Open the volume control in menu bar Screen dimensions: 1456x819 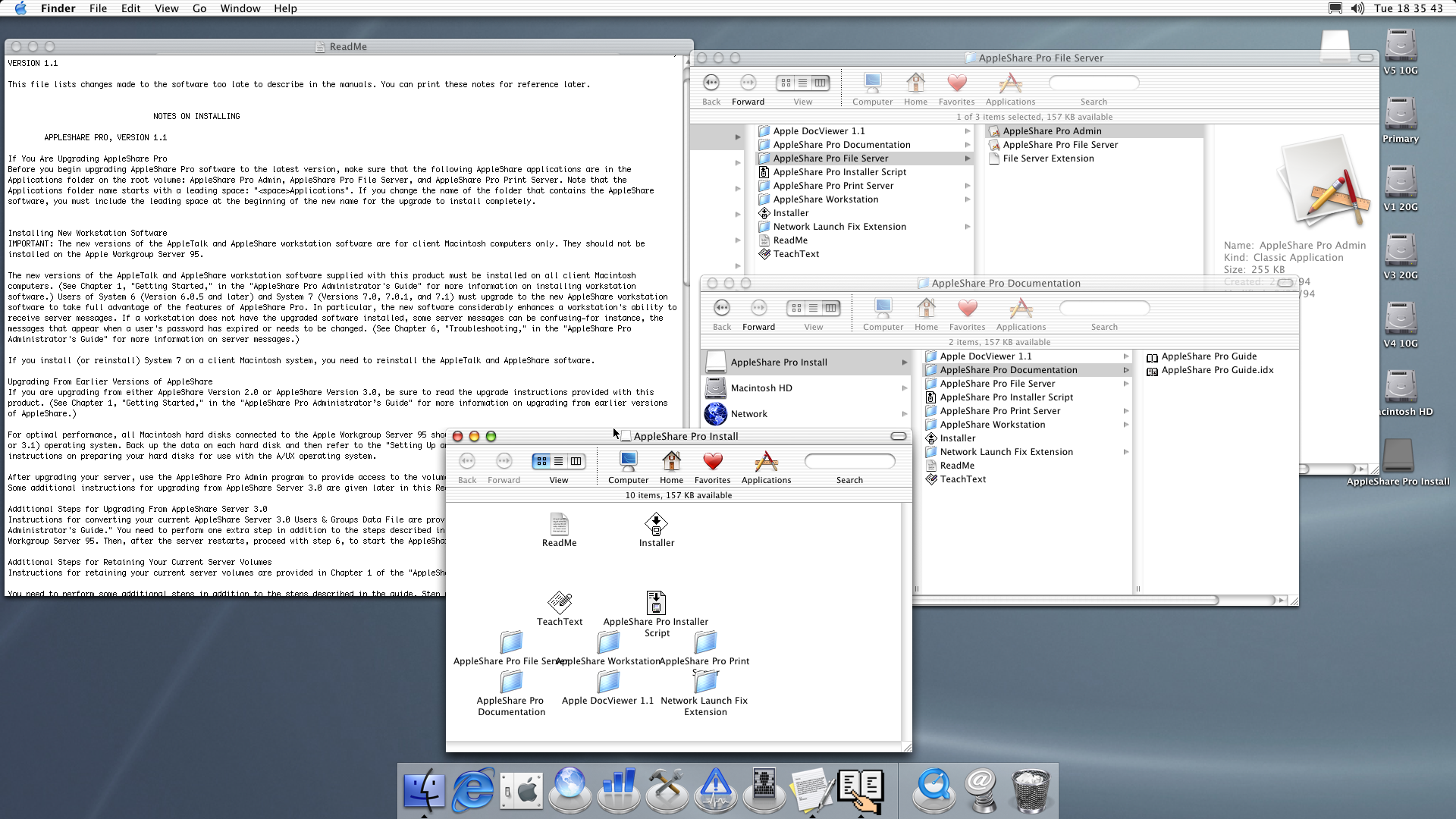pyautogui.click(x=1357, y=8)
